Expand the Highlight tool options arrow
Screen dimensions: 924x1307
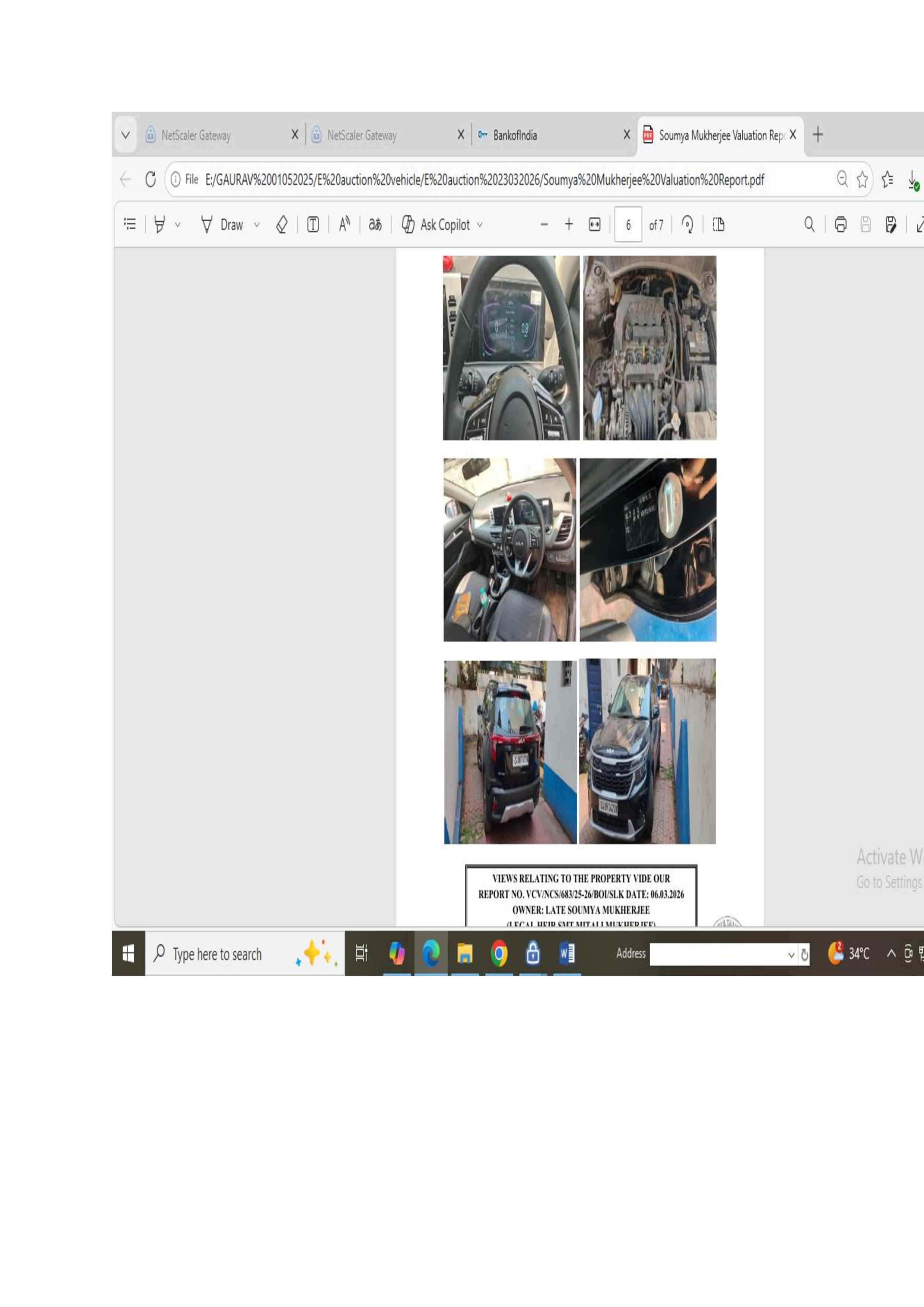click(178, 225)
